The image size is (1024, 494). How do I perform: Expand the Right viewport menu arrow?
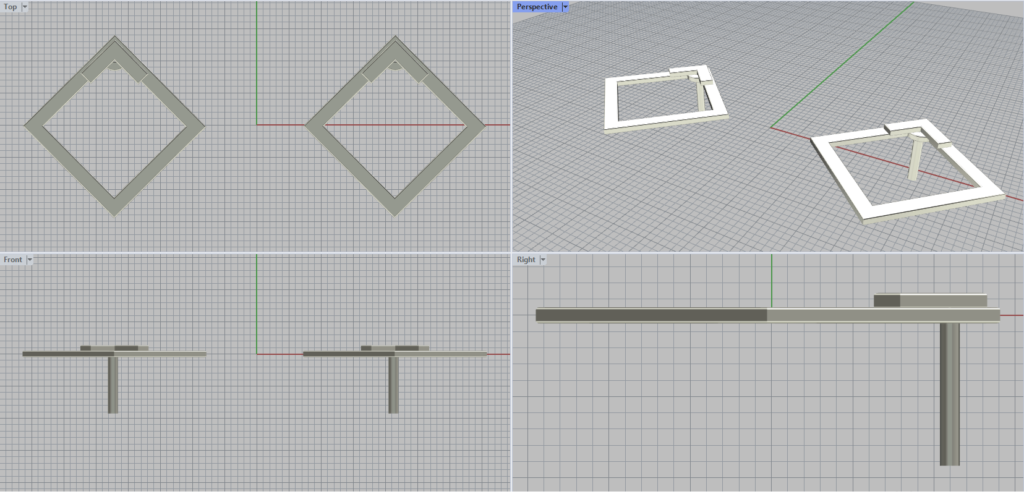pos(542,260)
